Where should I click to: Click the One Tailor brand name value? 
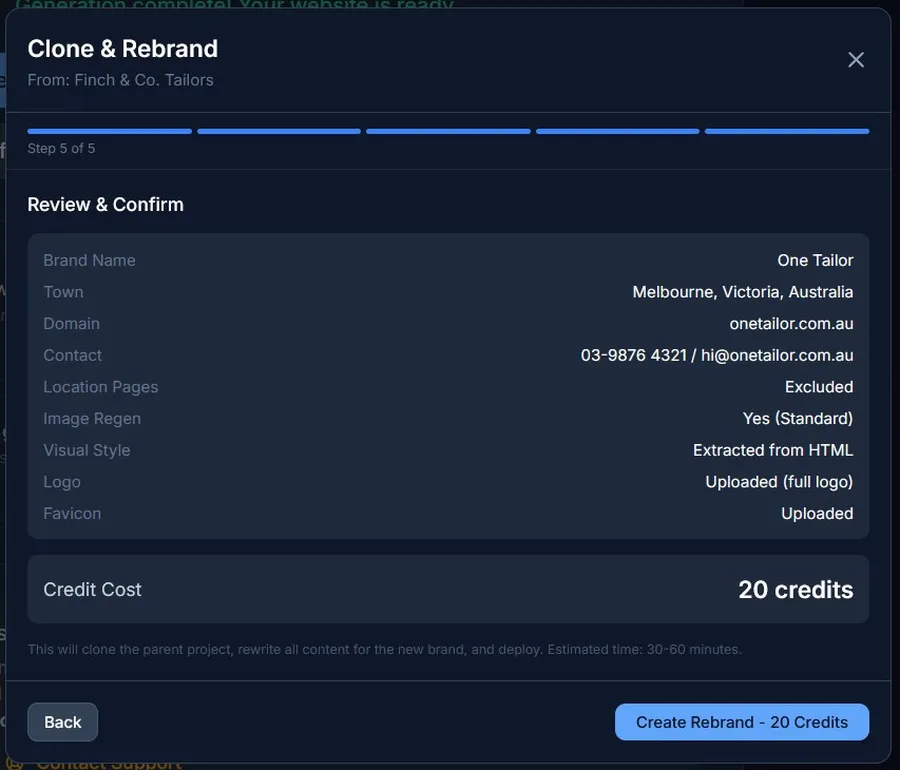pos(815,260)
